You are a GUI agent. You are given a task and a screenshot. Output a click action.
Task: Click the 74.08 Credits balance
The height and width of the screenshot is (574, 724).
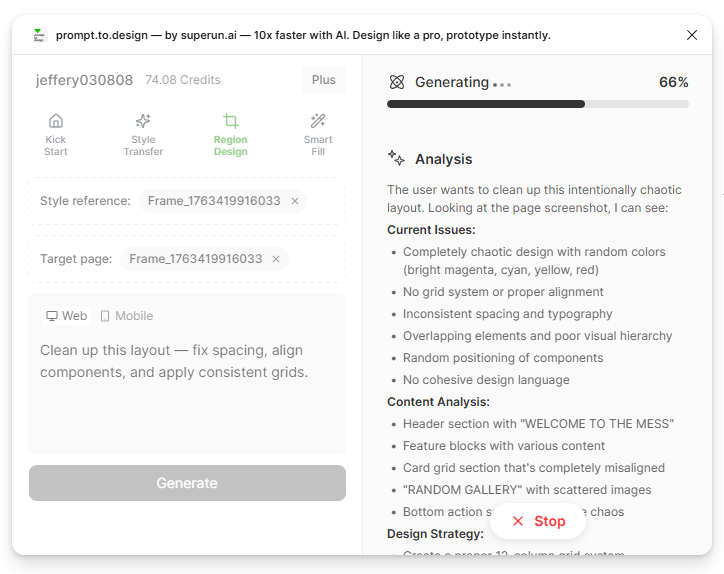click(183, 80)
